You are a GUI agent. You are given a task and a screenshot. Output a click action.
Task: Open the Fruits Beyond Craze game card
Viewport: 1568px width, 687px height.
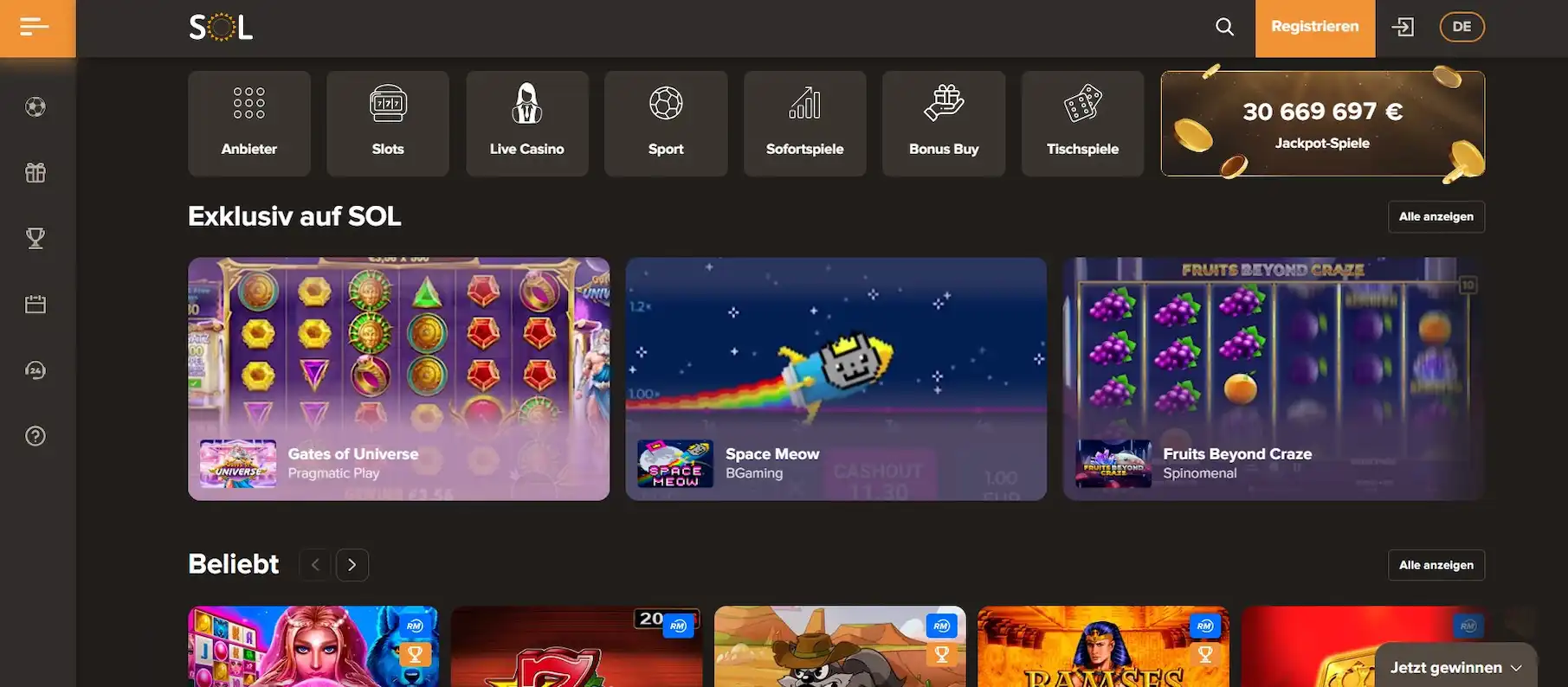(1274, 379)
